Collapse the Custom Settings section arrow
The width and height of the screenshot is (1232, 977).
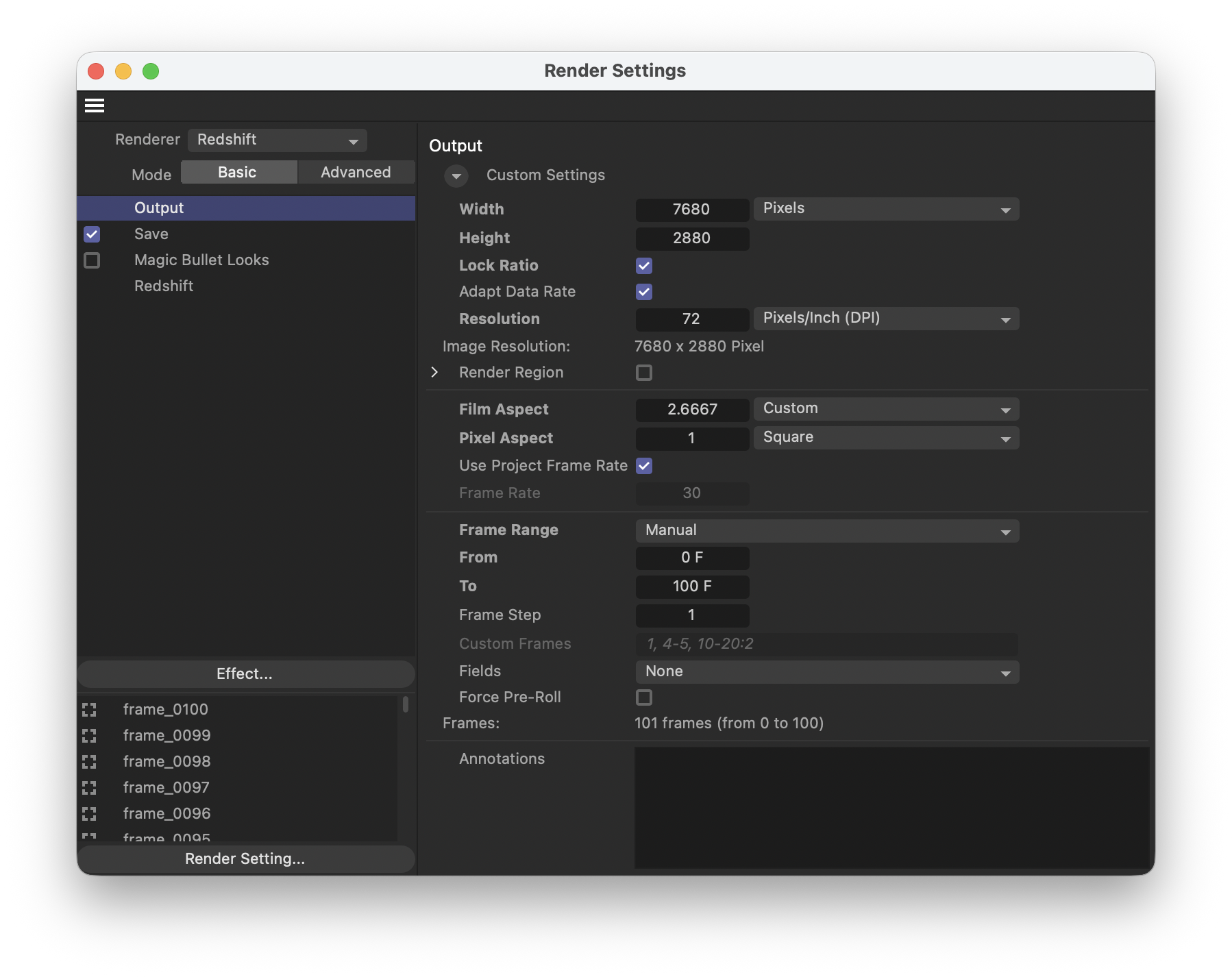coord(456,176)
